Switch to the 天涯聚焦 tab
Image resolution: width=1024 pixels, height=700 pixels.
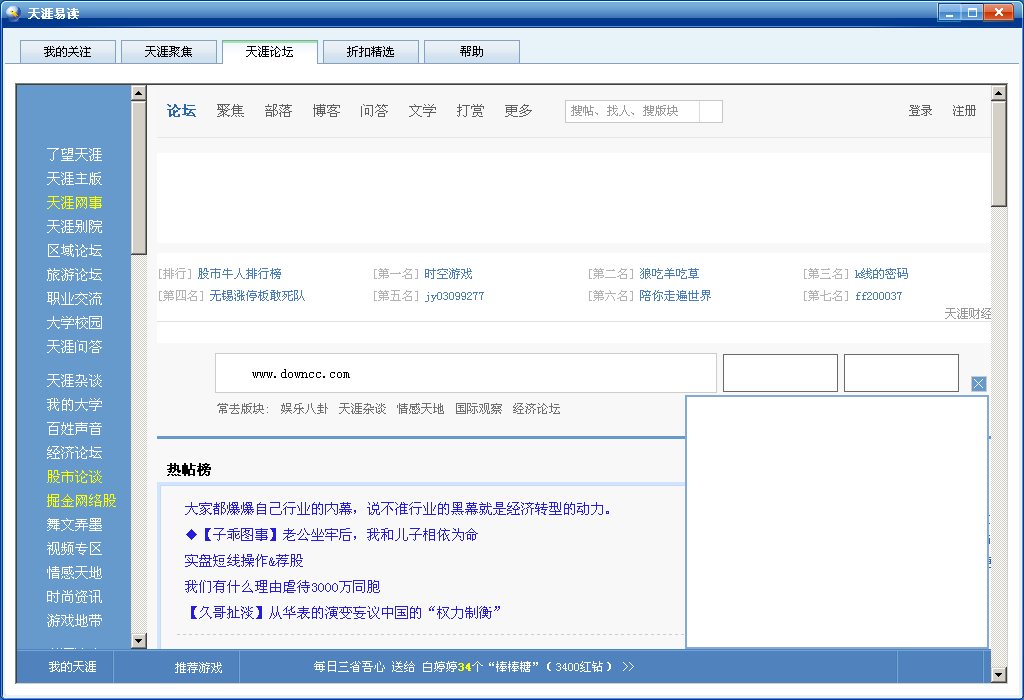pyautogui.click(x=169, y=51)
